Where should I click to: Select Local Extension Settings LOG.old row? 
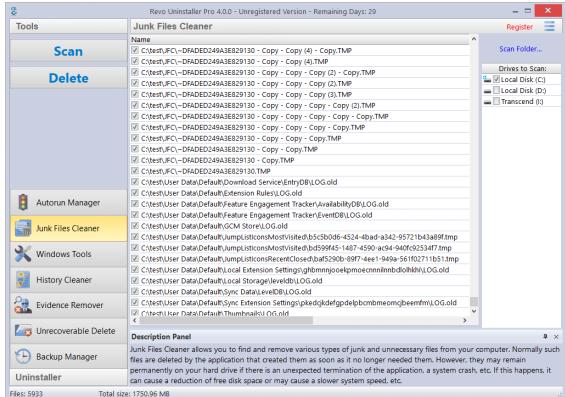[300, 269]
